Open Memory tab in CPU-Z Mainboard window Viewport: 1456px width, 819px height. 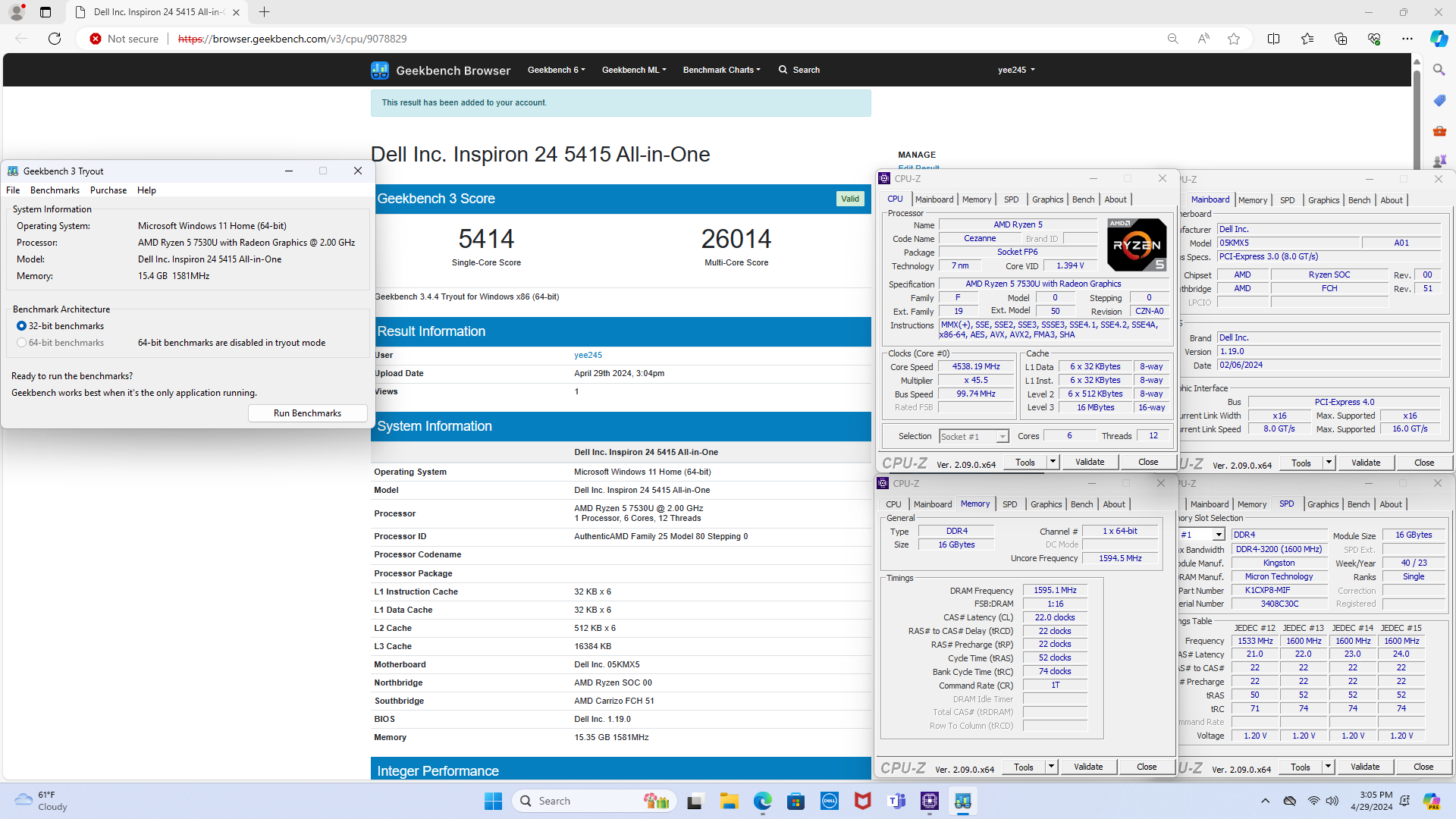1252,200
